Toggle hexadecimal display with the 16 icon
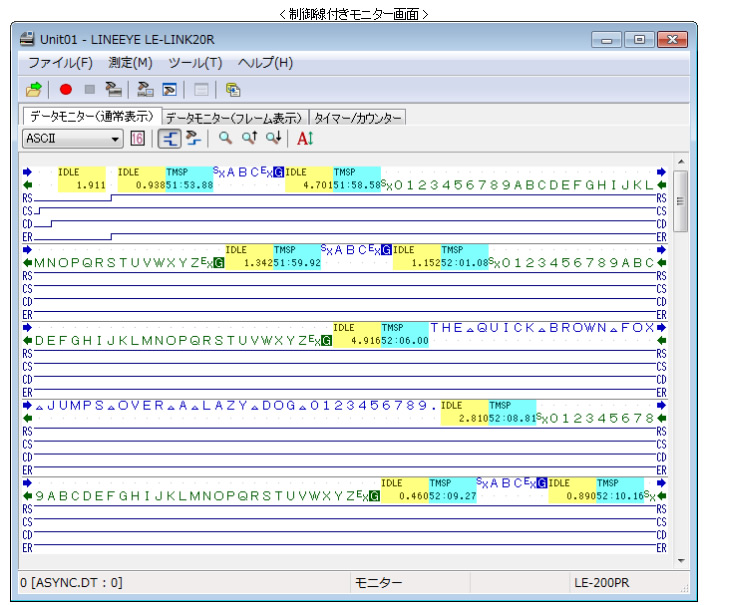Viewport: 750px width, 605px height. pos(137,139)
